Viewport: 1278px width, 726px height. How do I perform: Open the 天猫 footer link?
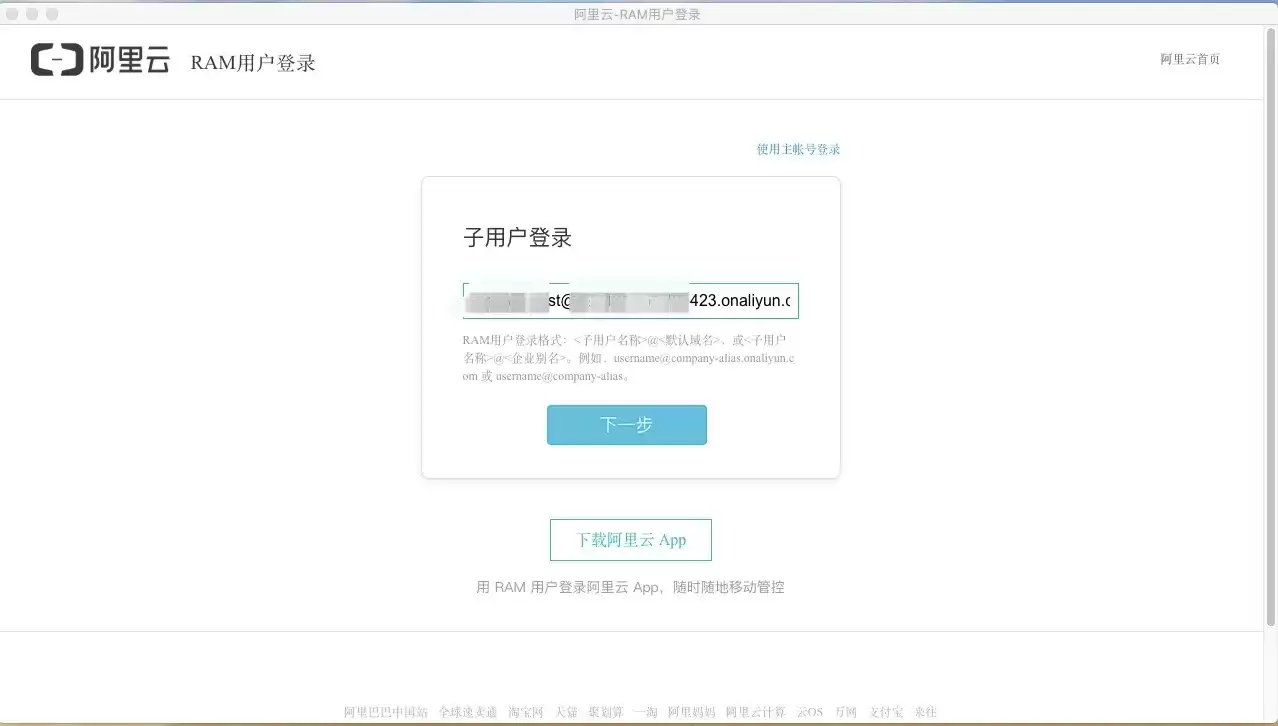point(566,712)
